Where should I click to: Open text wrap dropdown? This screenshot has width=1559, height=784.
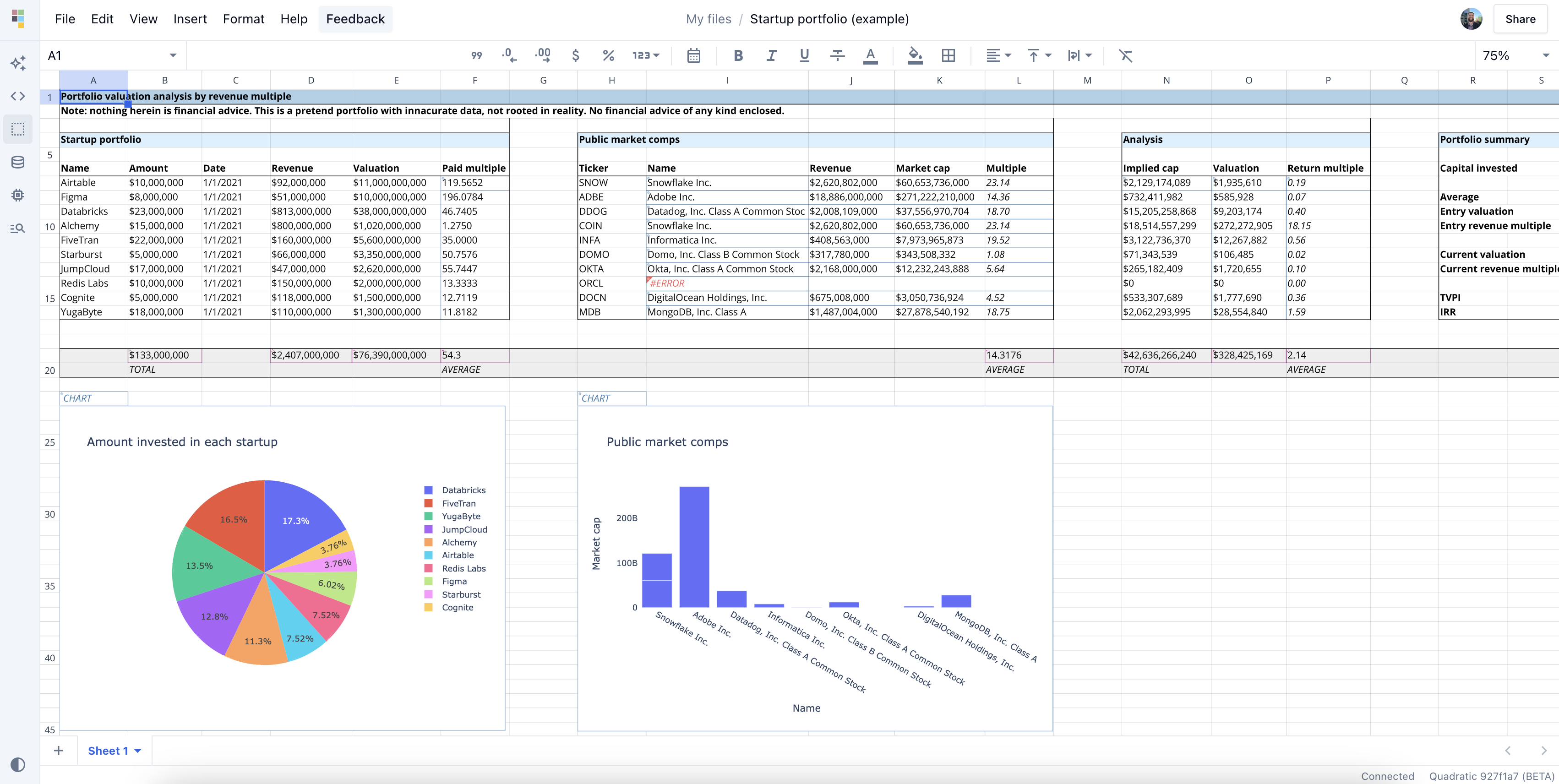[1079, 56]
